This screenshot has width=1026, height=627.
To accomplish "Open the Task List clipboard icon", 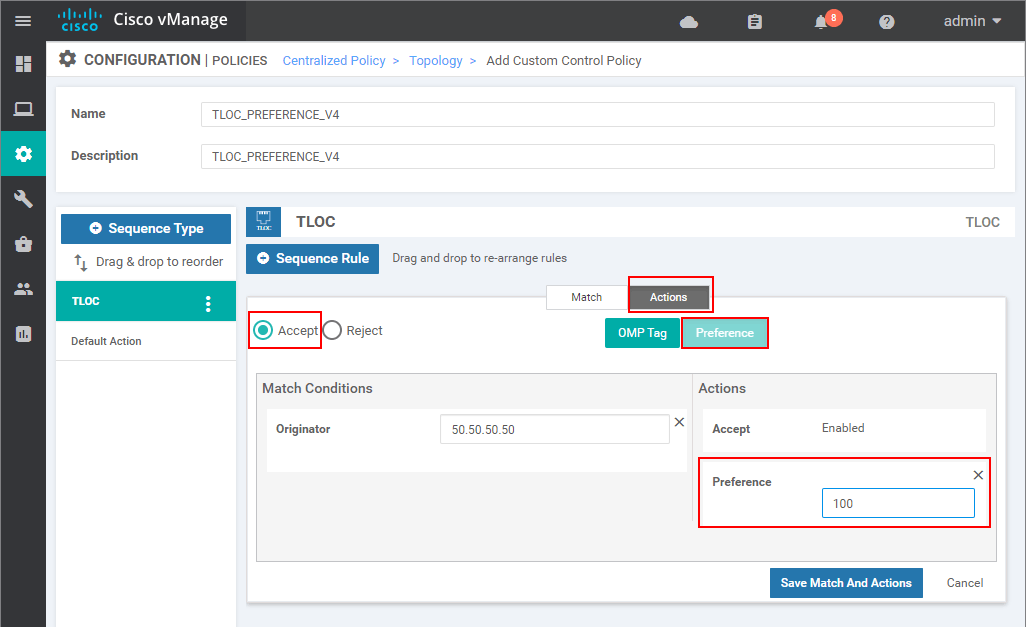I will click(x=754, y=20).
